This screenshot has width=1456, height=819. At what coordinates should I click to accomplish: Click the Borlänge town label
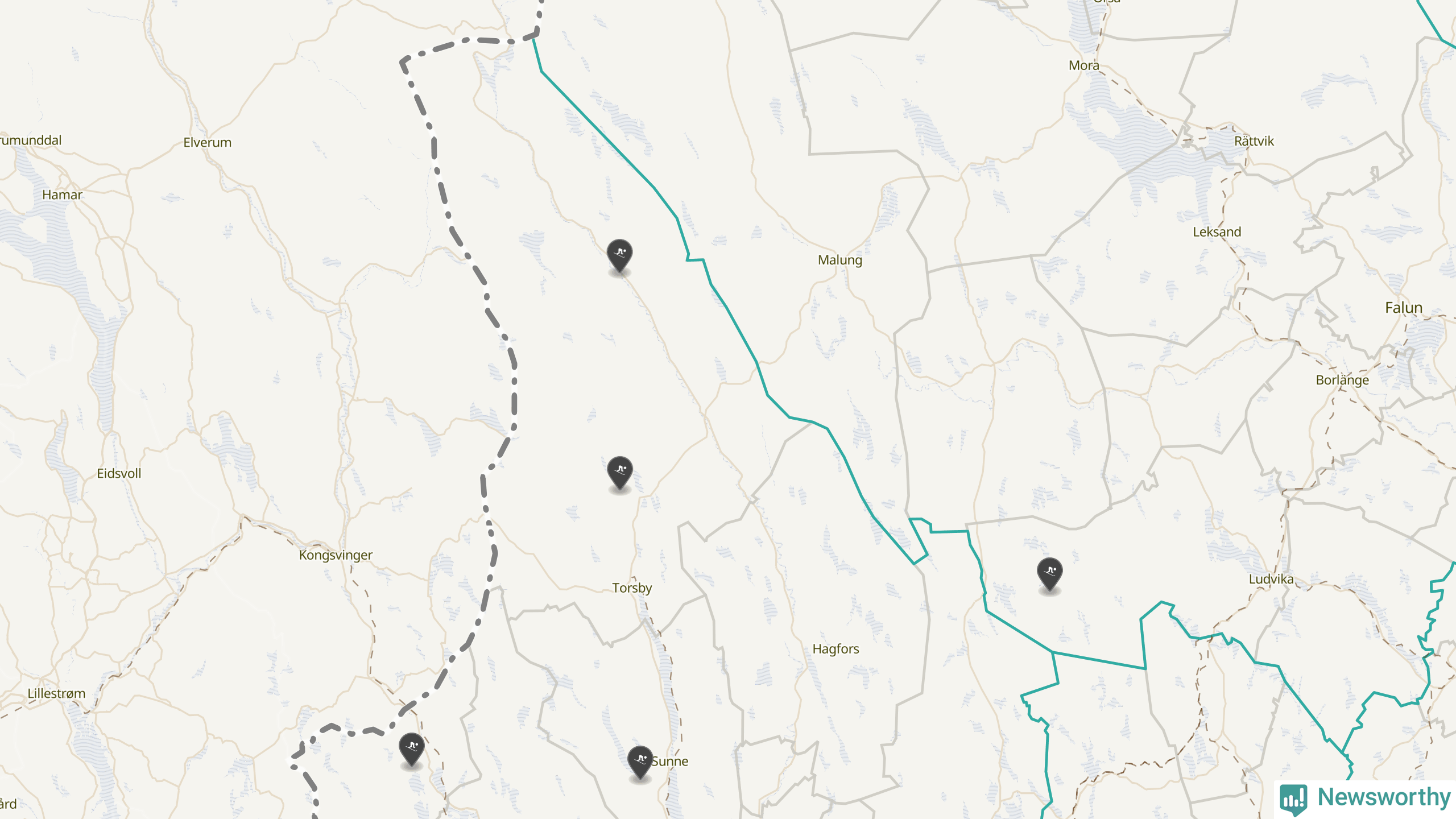point(1342,380)
